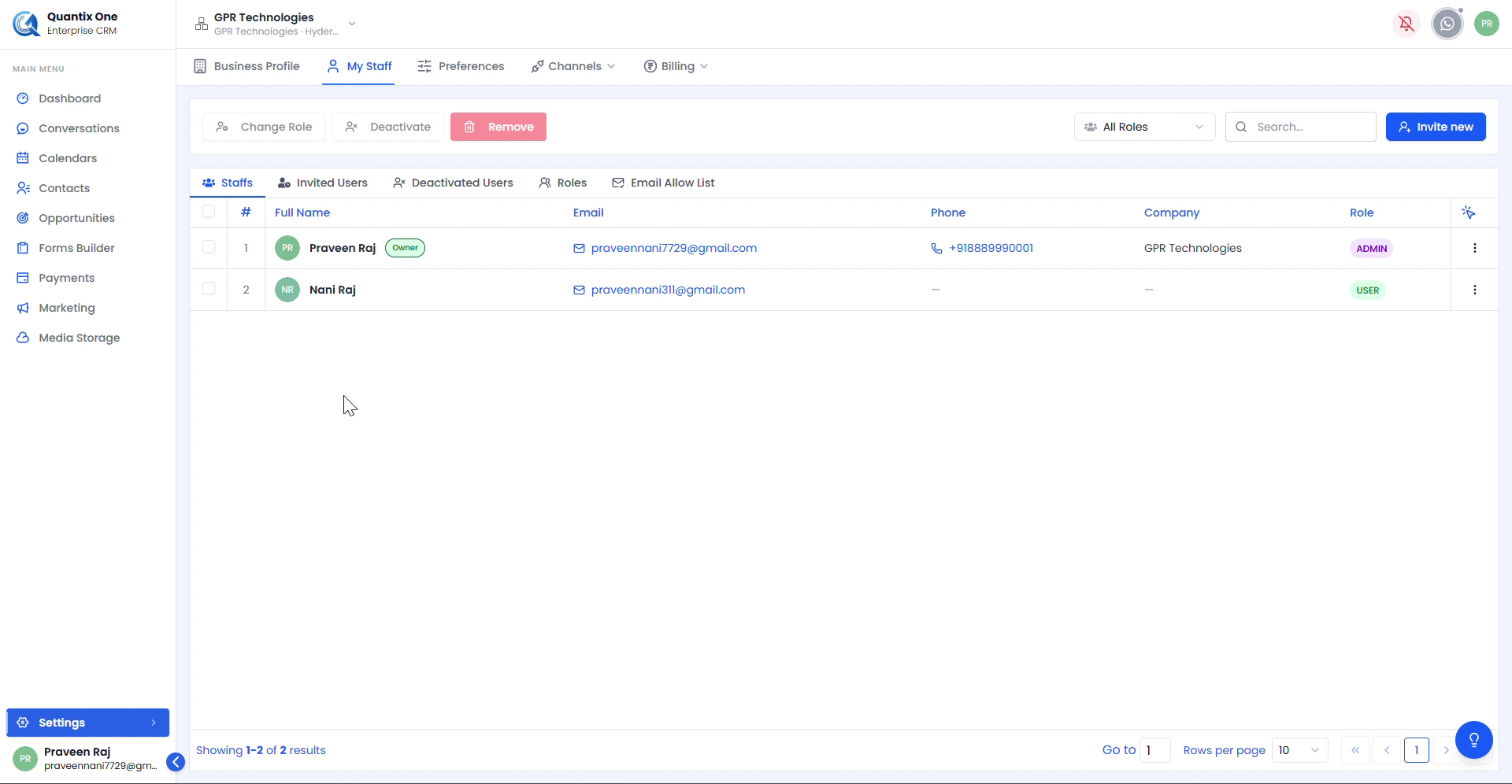The width and height of the screenshot is (1512, 784).
Task: Click the Company column header
Action: [1172, 213]
